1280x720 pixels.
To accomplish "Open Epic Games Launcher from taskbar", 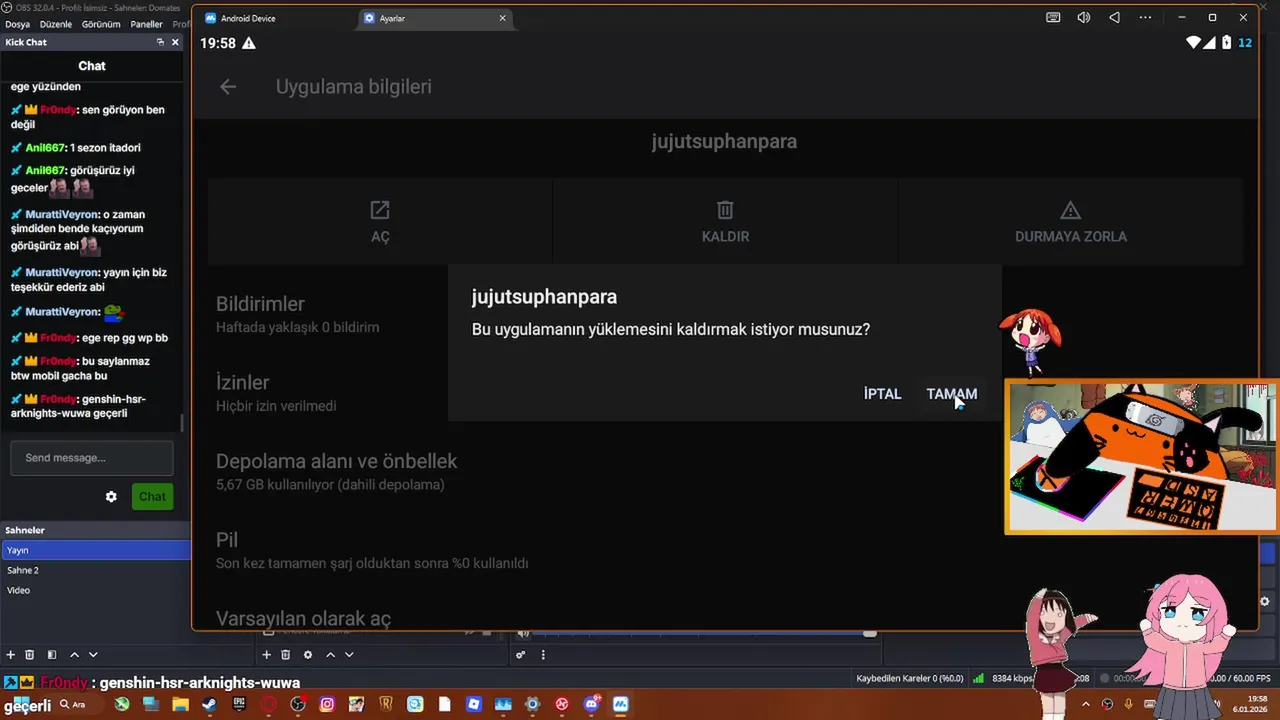I will [x=238, y=704].
